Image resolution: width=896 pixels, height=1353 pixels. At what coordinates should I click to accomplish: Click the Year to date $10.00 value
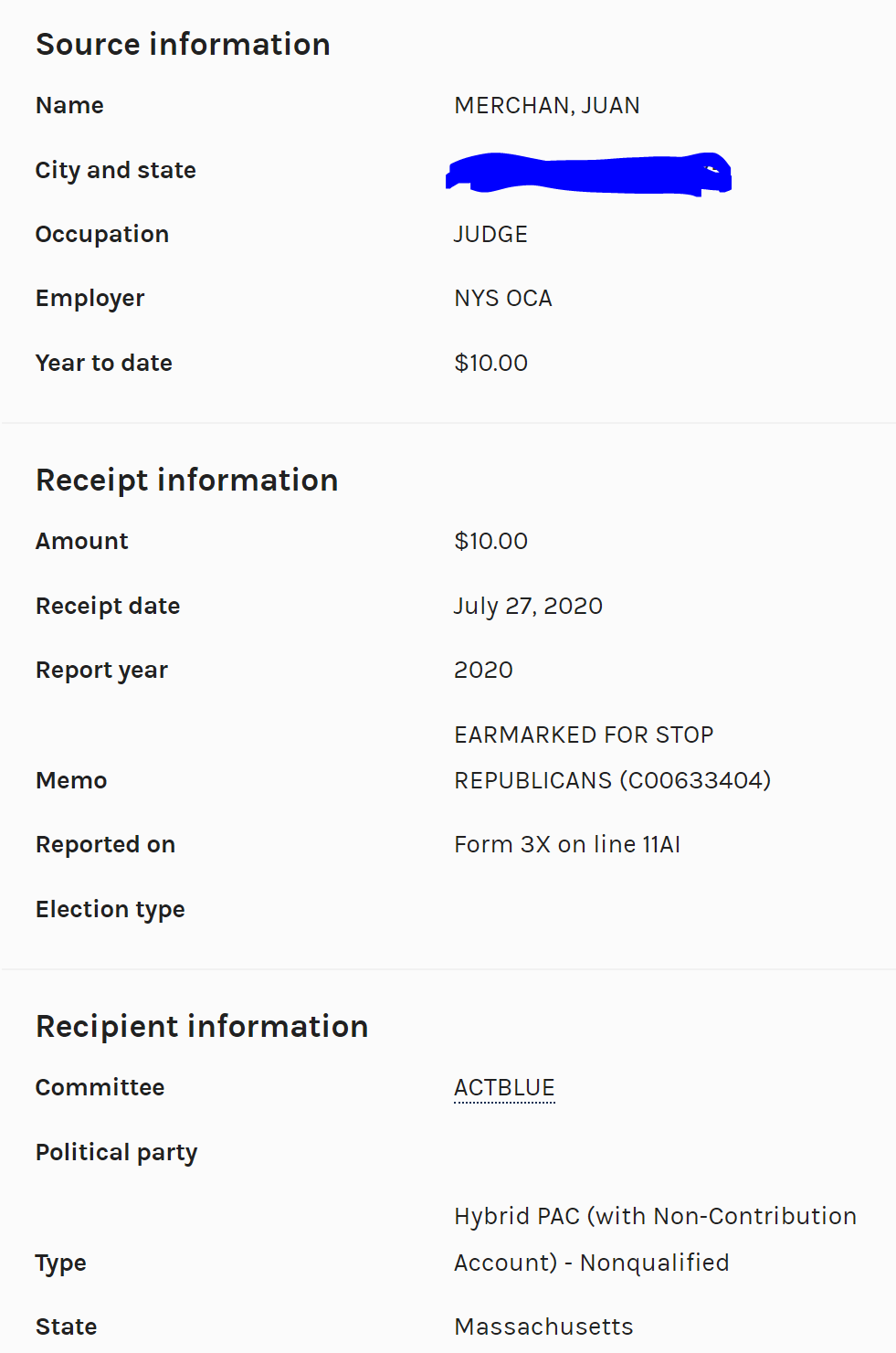tap(490, 364)
